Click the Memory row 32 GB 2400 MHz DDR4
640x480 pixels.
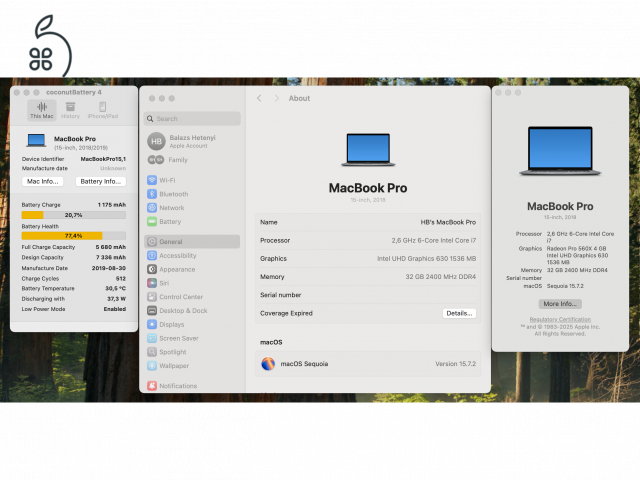[368, 277]
